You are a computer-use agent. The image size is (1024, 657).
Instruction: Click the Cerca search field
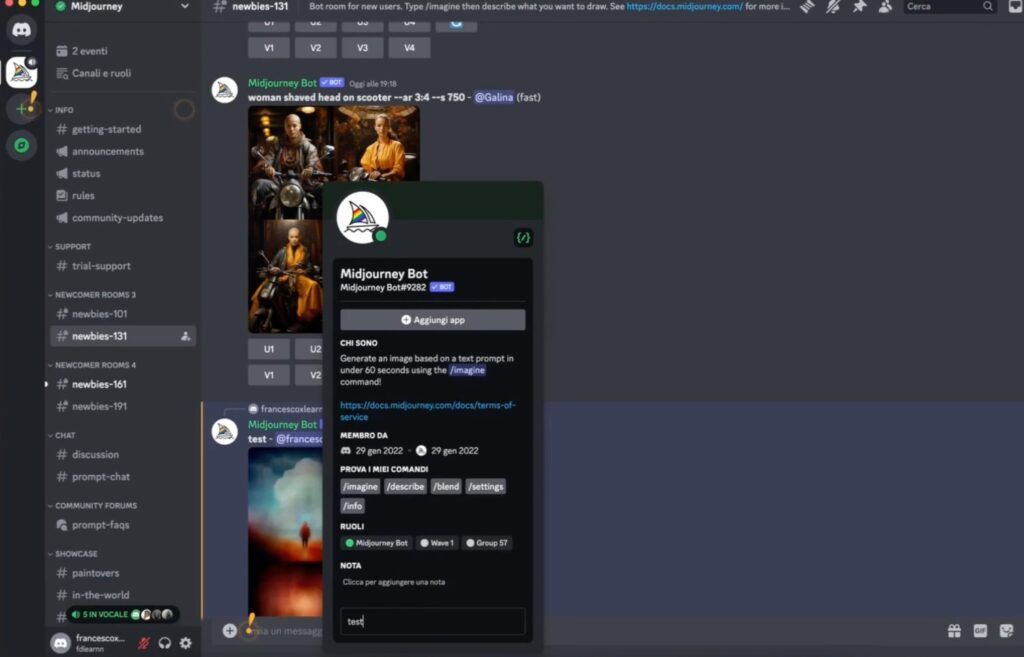(950, 7)
